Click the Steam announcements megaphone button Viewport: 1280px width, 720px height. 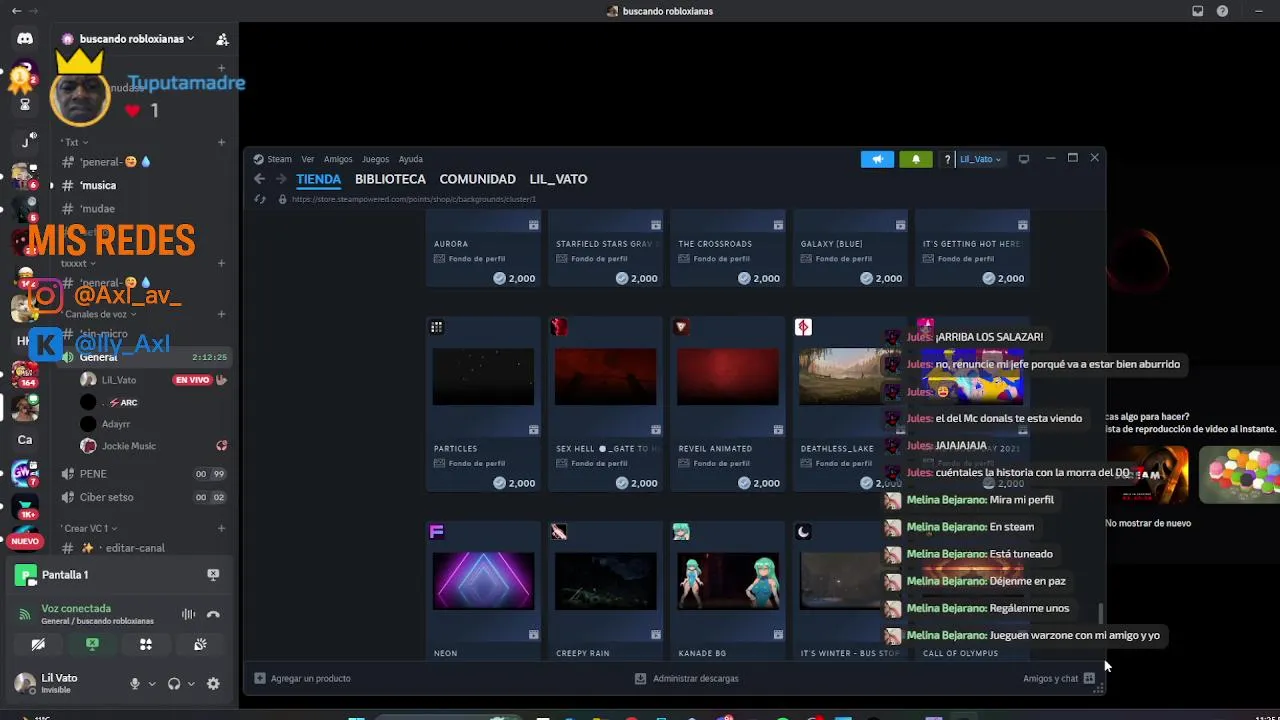click(x=877, y=159)
